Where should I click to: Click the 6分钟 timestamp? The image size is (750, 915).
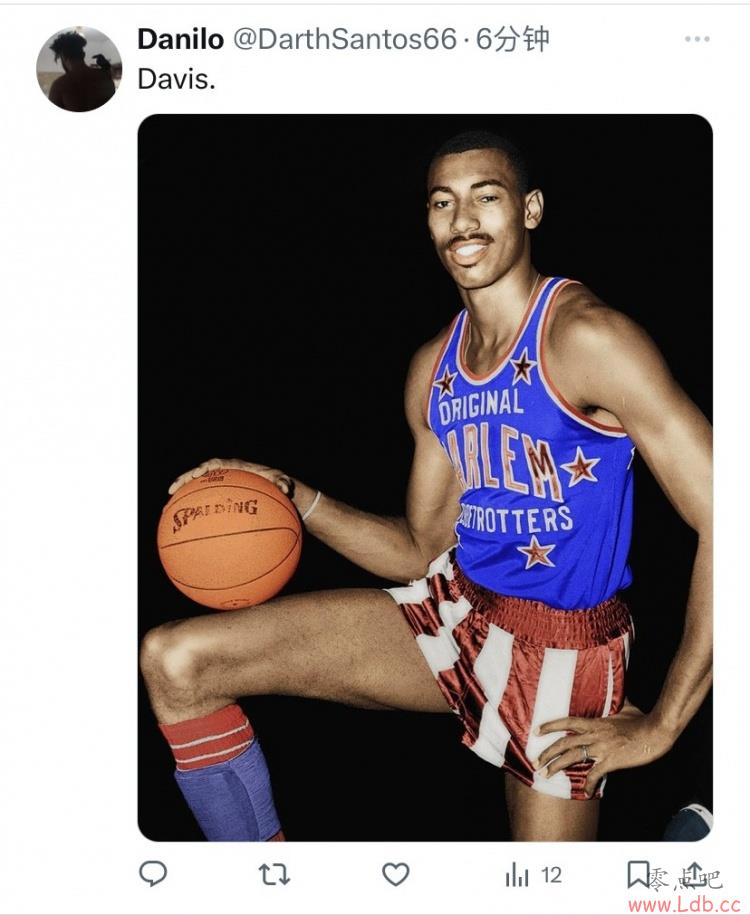pos(512,40)
